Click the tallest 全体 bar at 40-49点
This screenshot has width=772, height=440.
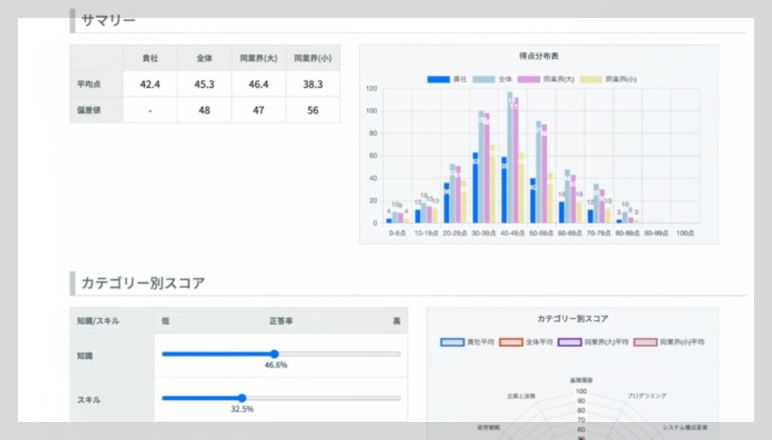[510, 160]
